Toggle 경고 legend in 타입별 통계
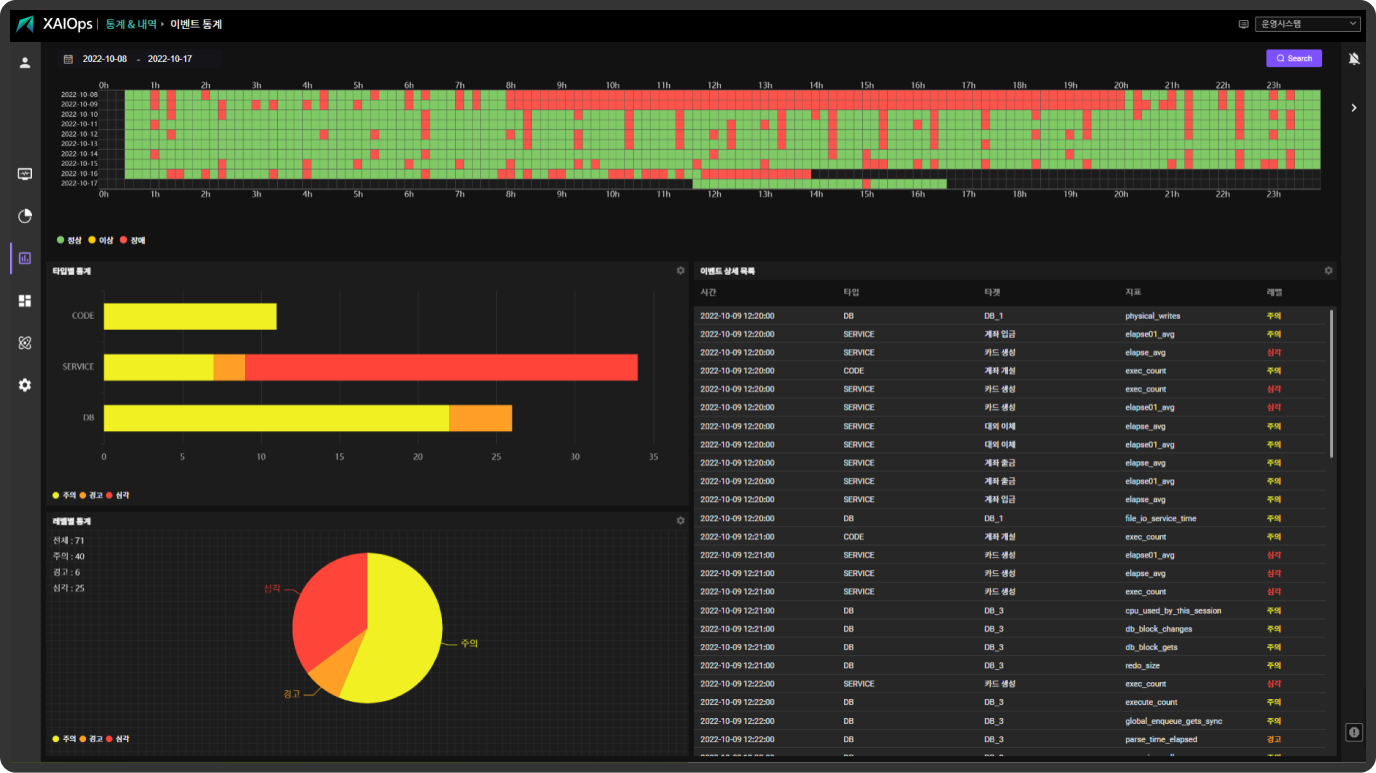1376x773 pixels. pyautogui.click(x=91, y=495)
